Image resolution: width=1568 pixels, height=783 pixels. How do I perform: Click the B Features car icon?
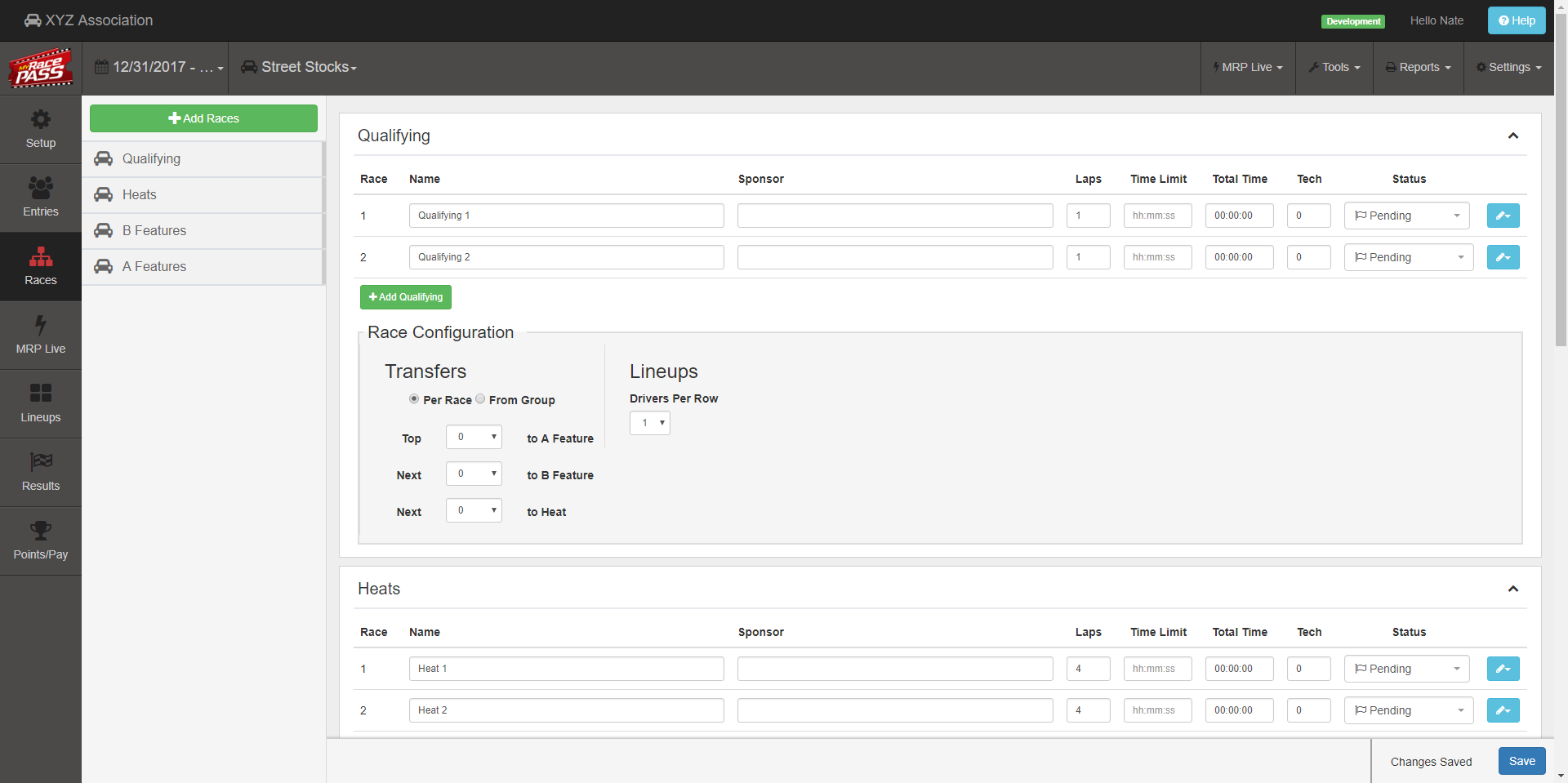104,230
